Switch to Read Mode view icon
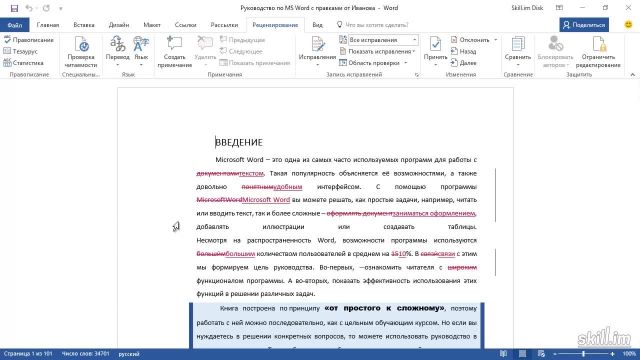640x360 pixels. (503, 354)
